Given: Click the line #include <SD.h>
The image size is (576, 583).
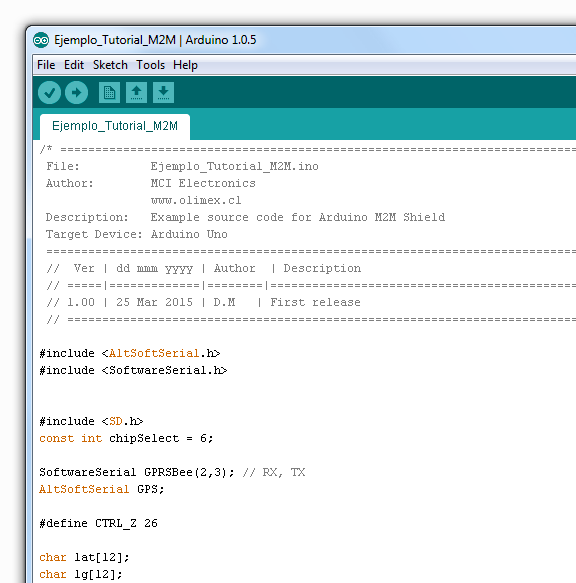Looking at the screenshot, I should (x=91, y=422).
